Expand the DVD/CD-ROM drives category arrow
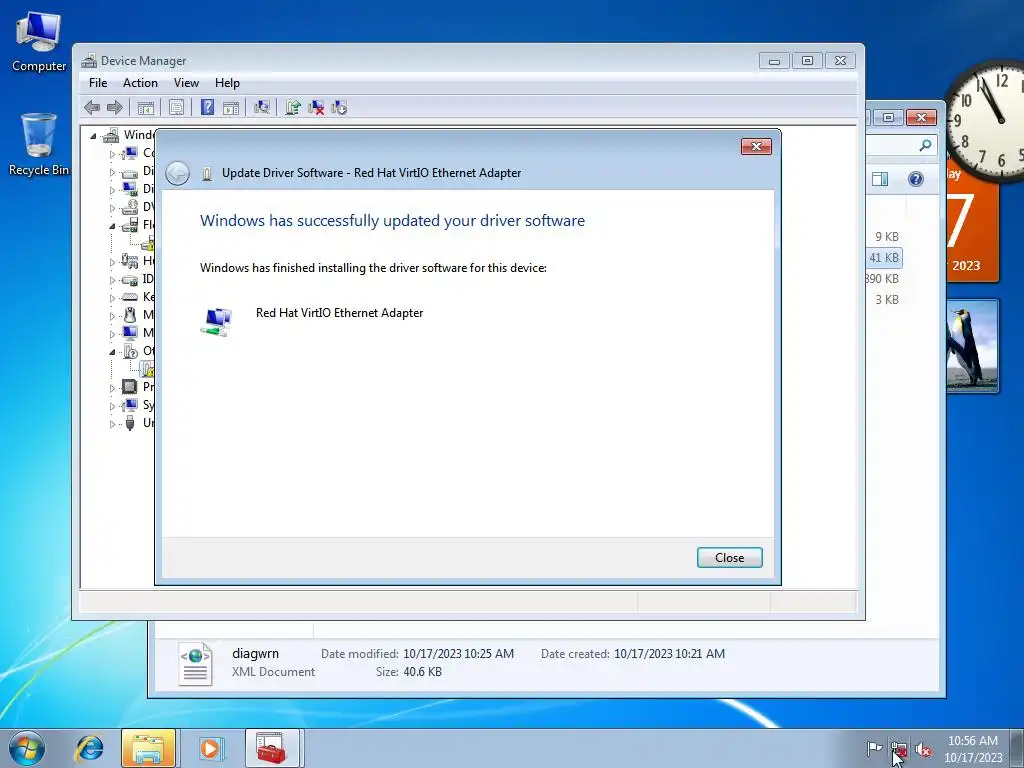The image size is (1024, 768). click(x=112, y=208)
